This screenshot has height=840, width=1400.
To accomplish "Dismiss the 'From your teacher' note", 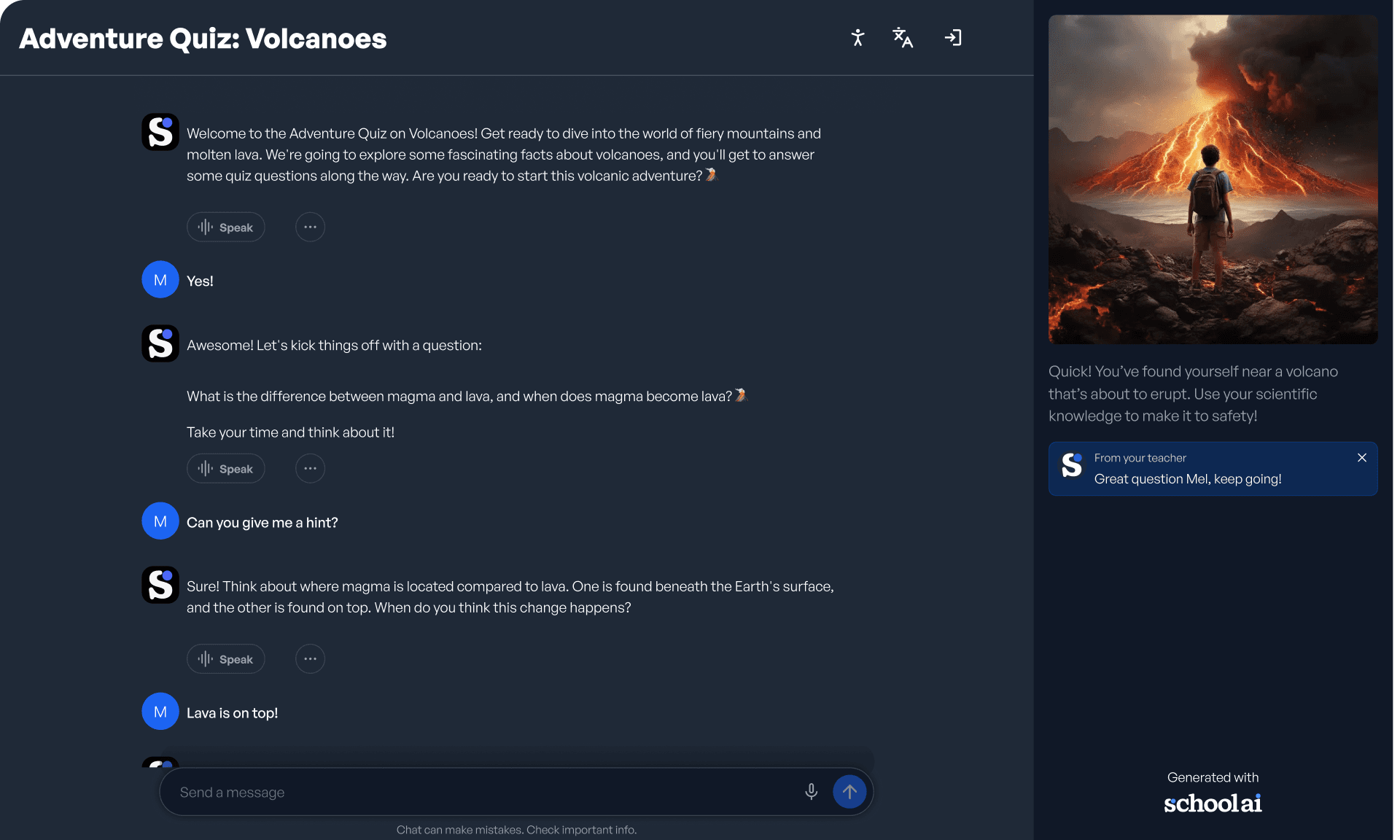I will coord(1361,457).
